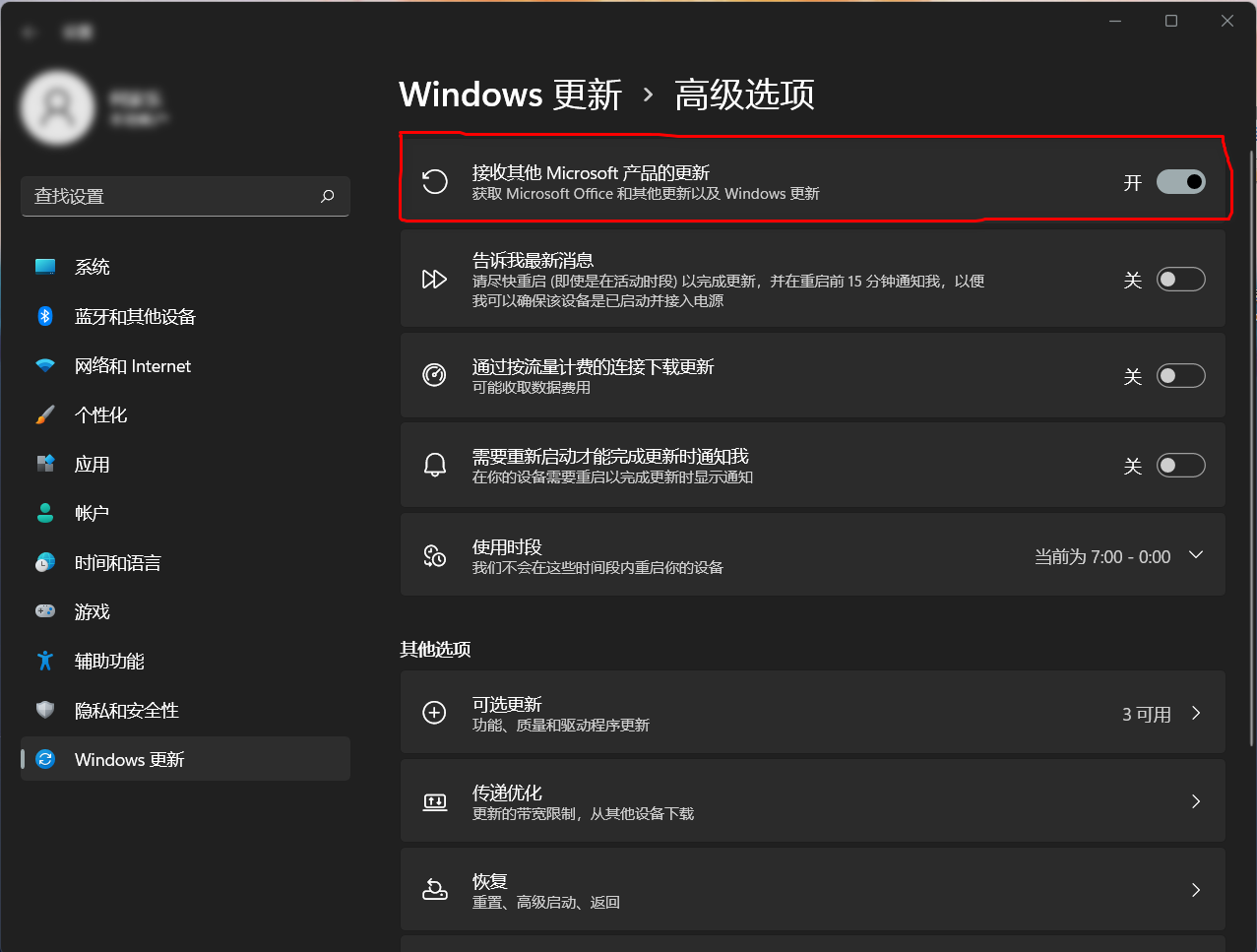1257x952 pixels.
Task: Select Windows 更新 in the sidebar
Action: tap(185, 759)
